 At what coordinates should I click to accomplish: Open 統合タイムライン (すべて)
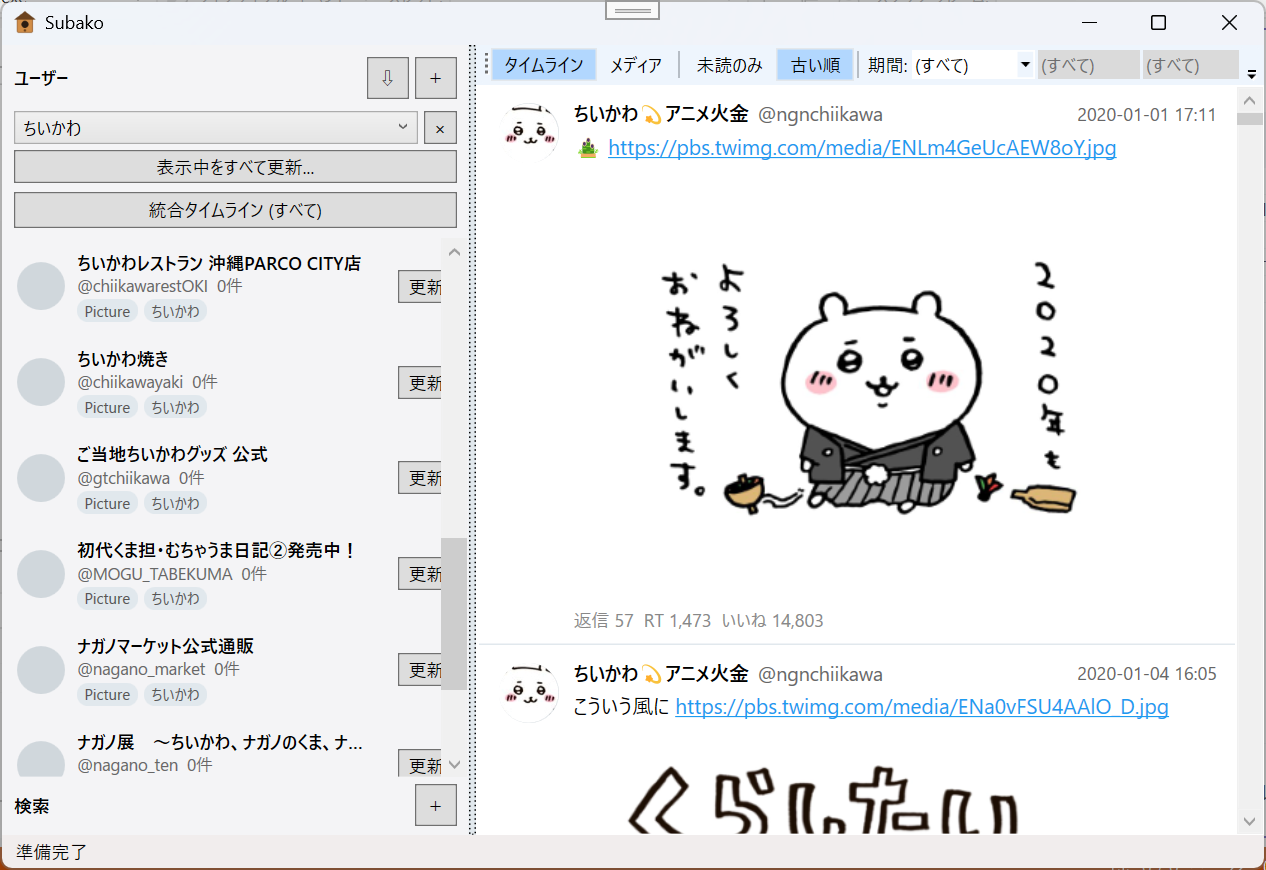235,210
